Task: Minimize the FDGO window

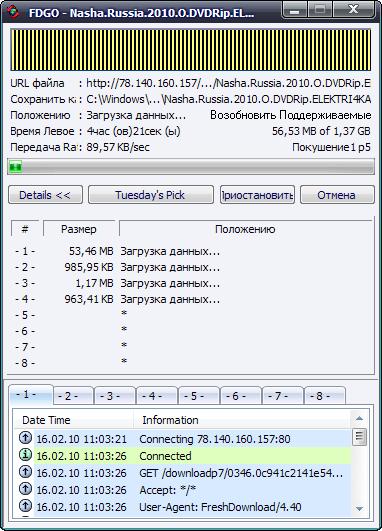Action: coord(295,10)
